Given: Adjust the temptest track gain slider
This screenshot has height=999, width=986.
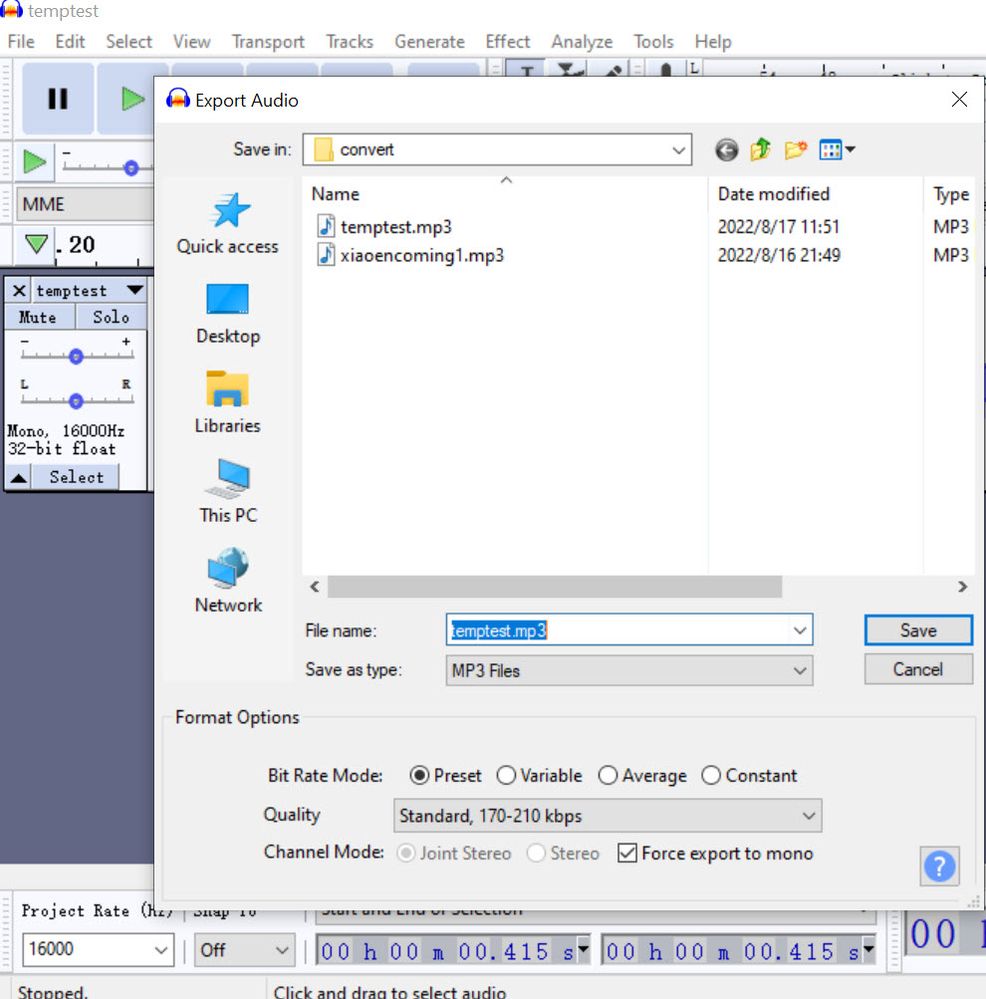Looking at the screenshot, I should [76, 356].
